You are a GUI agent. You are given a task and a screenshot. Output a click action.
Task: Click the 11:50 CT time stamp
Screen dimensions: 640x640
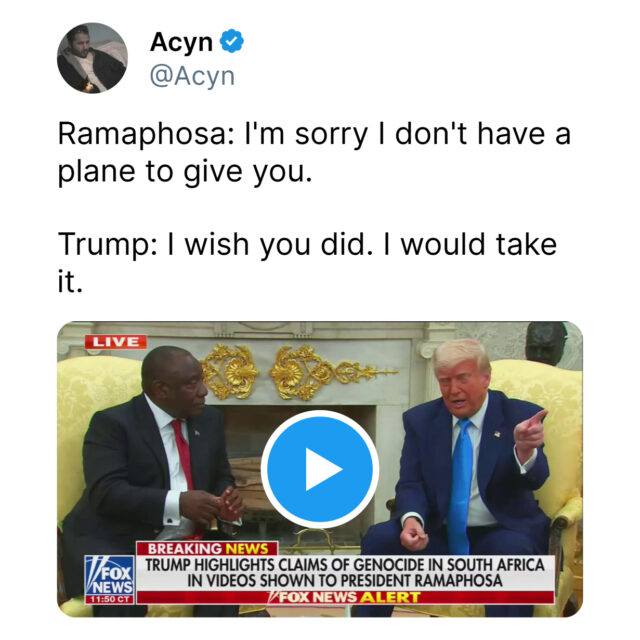pos(109,600)
